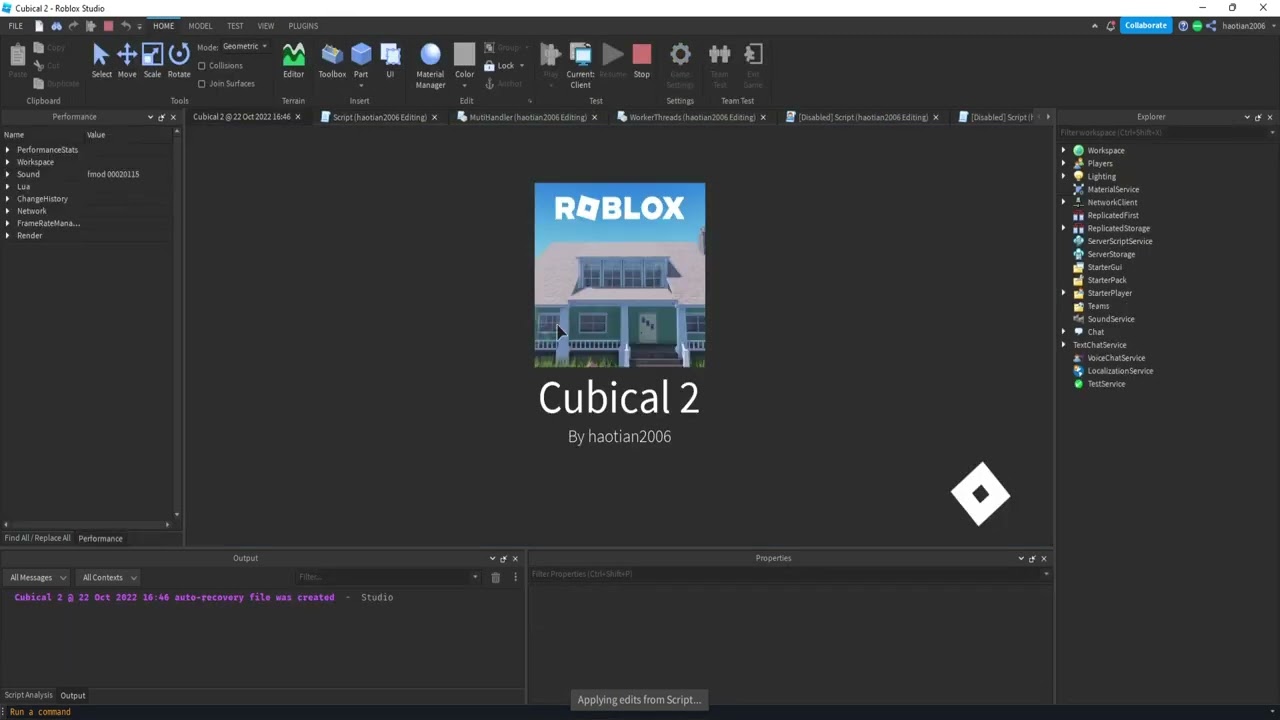The image size is (1280, 720).
Task: Click the binoculars find icon in quick access bar
Action: pos(56,26)
